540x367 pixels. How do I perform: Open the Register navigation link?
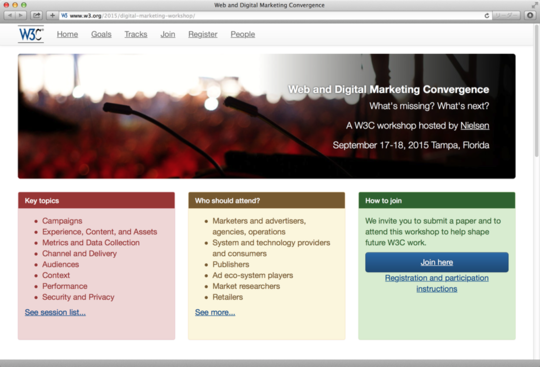pos(203,34)
